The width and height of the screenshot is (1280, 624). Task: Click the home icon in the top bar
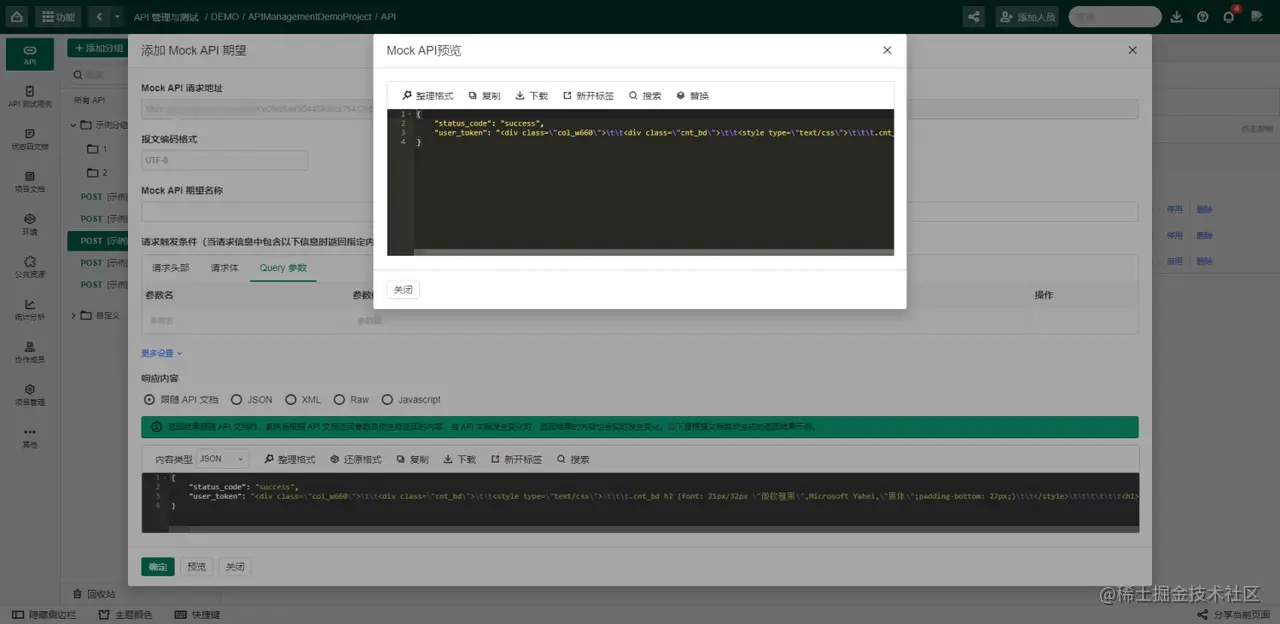[x=16, y=16]
